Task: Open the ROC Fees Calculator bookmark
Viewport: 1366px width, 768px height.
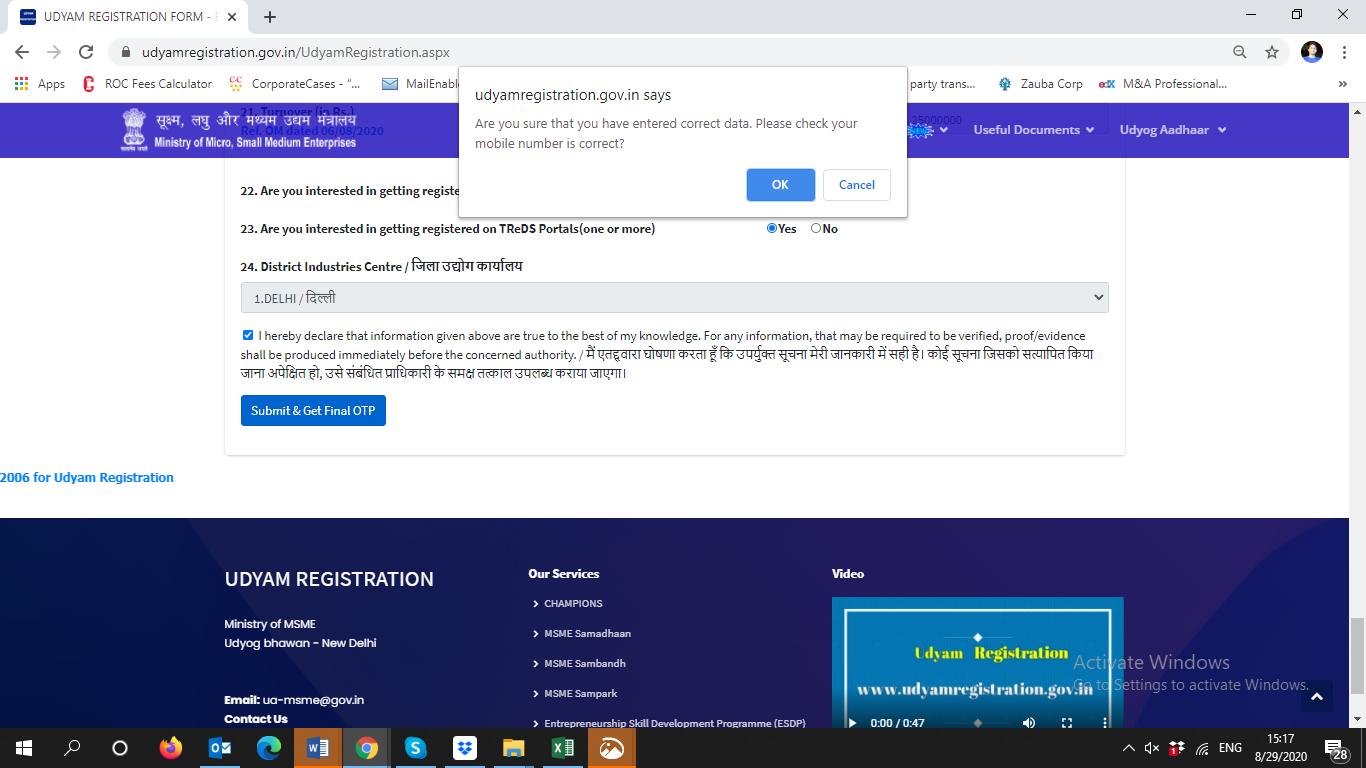Action: tap(147, 84)
